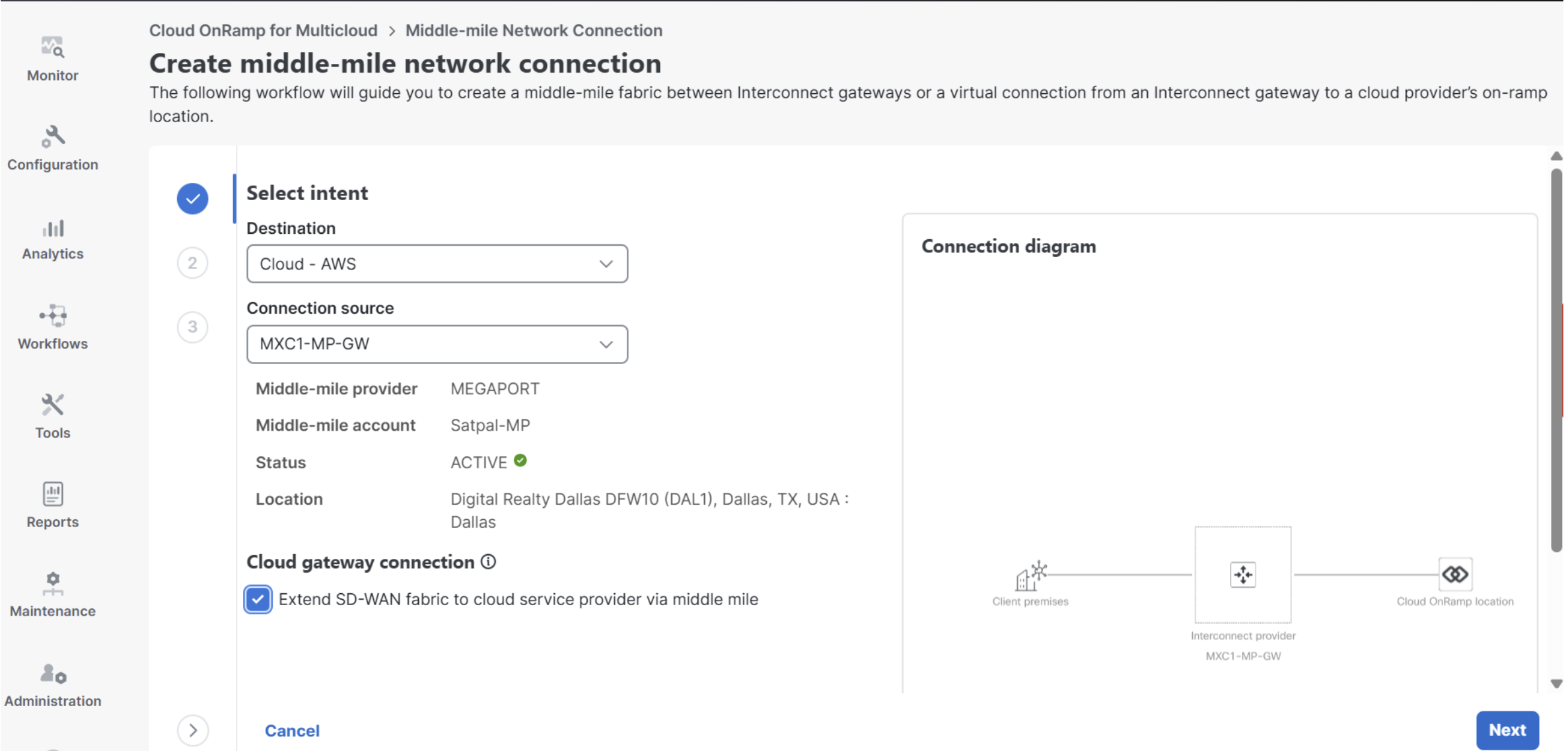Image resolution: width=1568 pixels, height=753 pixels.
Task: Go to wizard step 3
Action: click(192, 327)
